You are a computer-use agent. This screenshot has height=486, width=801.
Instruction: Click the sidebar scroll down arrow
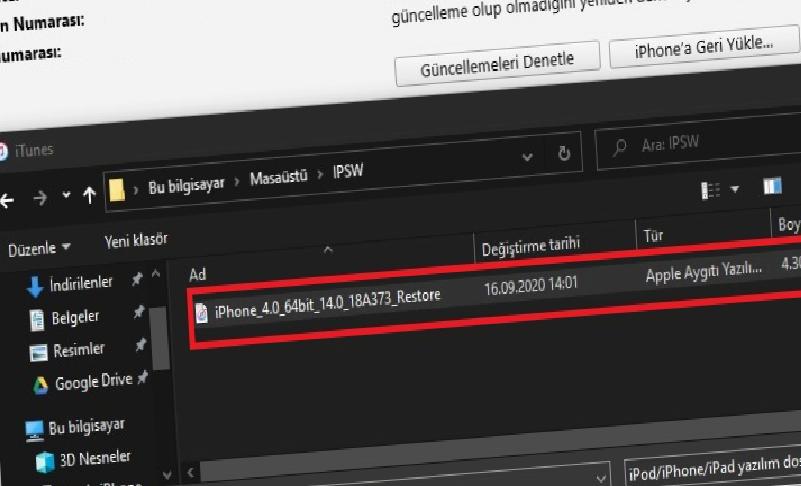tap(167, 475)
